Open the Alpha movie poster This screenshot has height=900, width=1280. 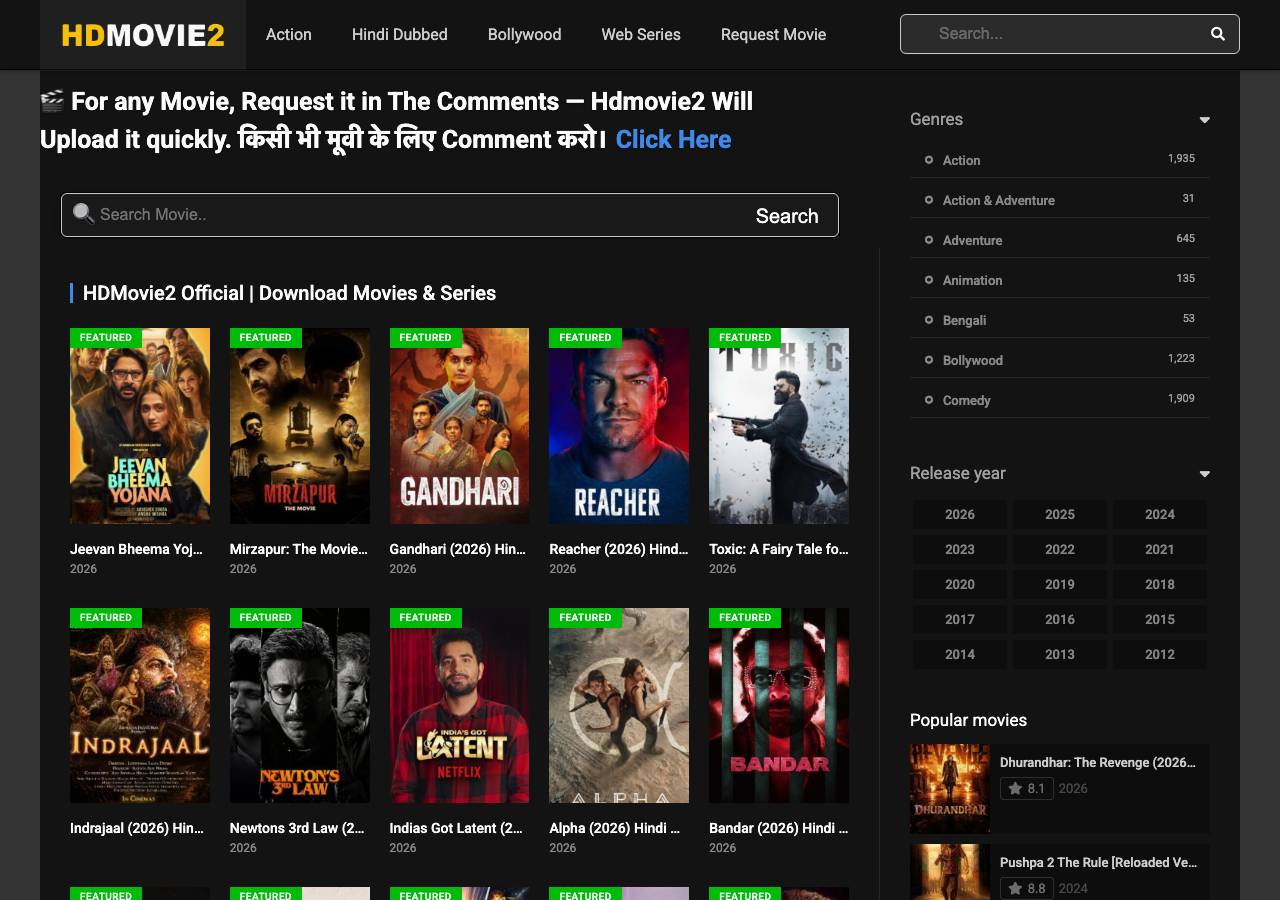point(619,705)
